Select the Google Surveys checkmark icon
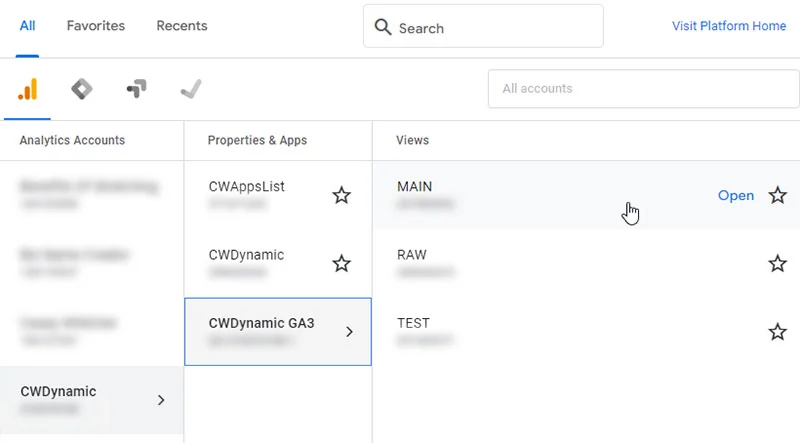This screenshot has width=800, height=443. pos(191,89)
